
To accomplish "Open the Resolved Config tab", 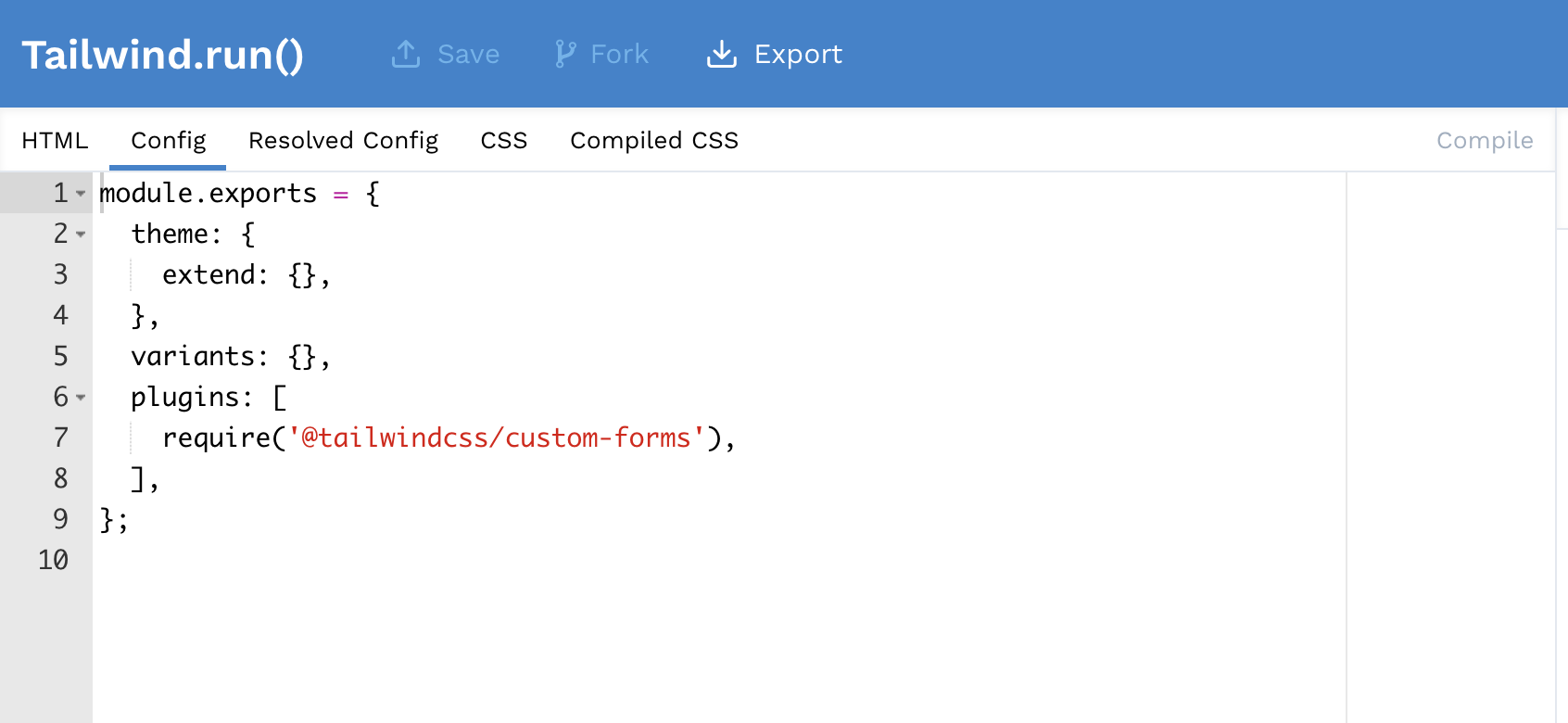I will (343, 140).
